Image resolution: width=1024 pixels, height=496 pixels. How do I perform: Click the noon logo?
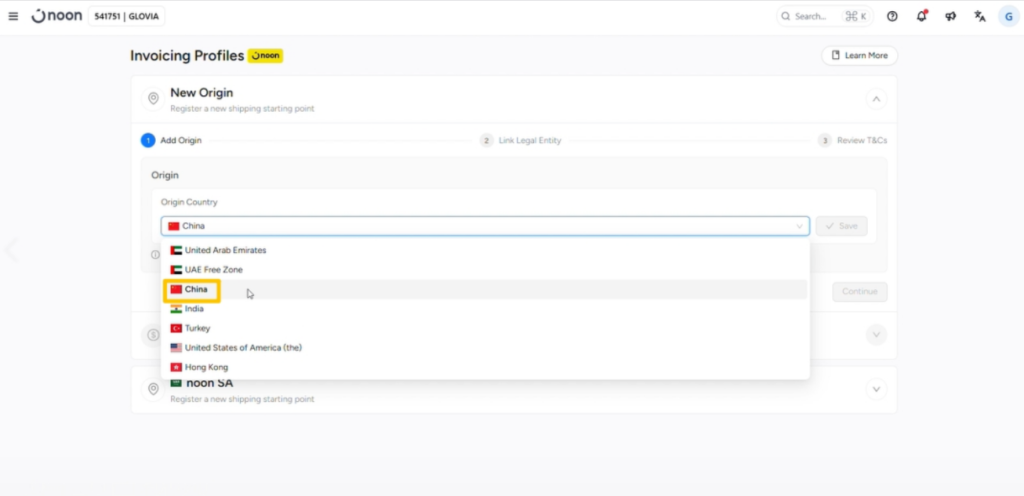(57, 16)
